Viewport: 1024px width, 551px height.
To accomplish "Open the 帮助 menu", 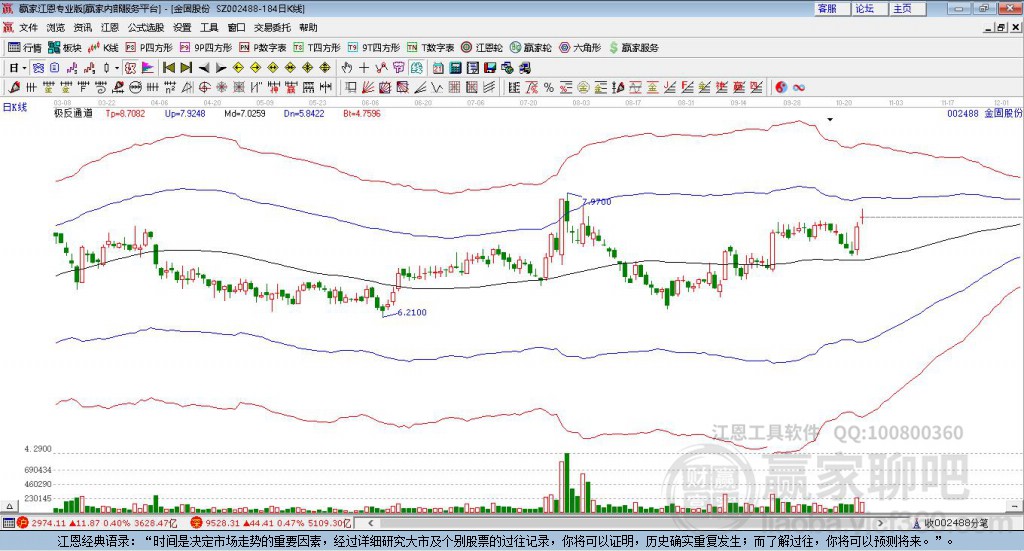I will (x=308, y=27).
